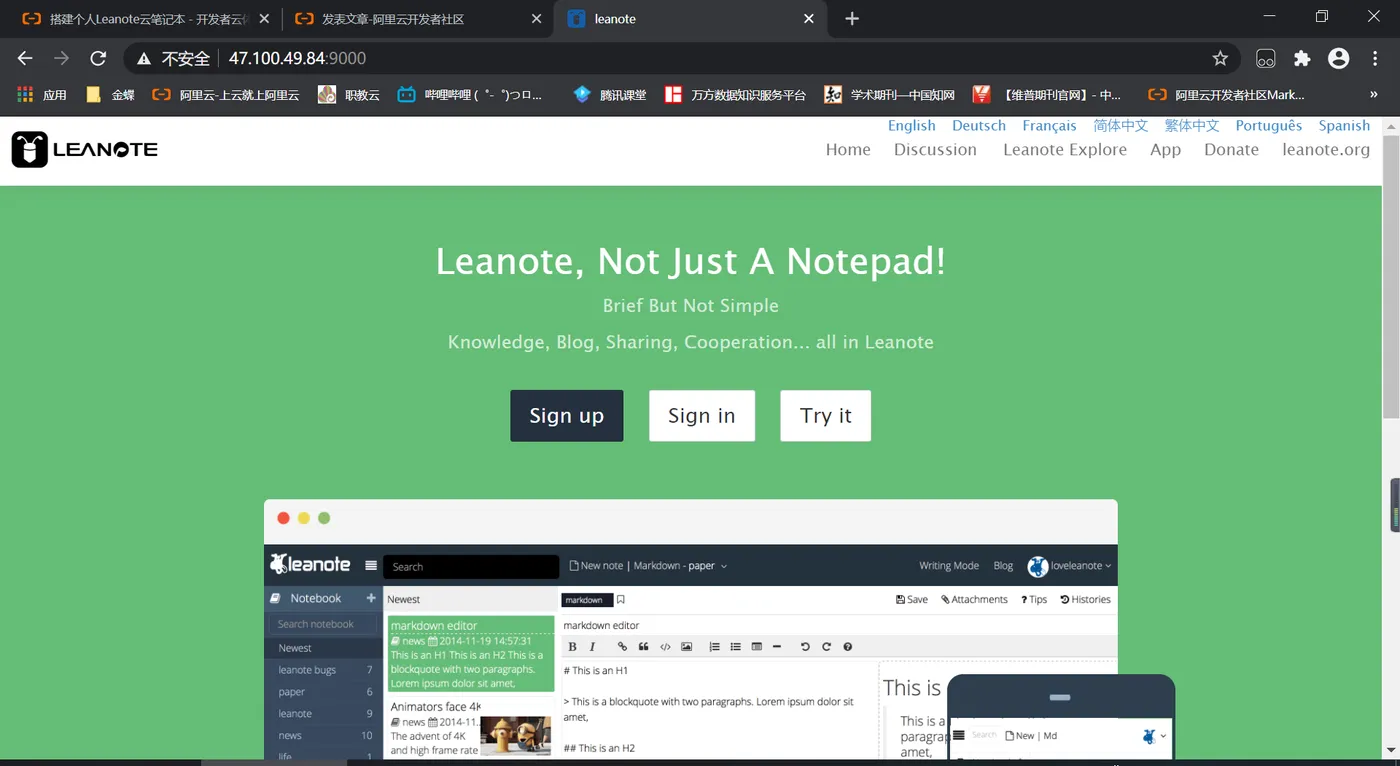Click the not-secure warning triangle icon
Image resolution: width=1400 pixels, height=766 pixels.
tap(144, 59)
